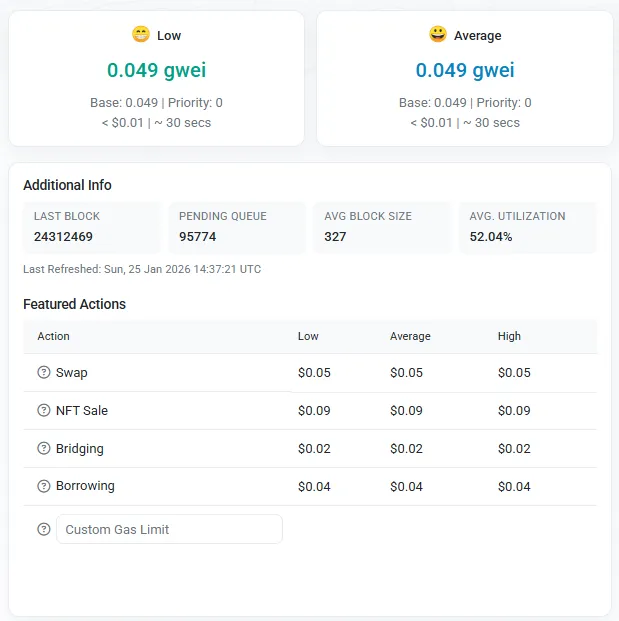Click the Avg Block Size stat box

(x=383, y=227)
